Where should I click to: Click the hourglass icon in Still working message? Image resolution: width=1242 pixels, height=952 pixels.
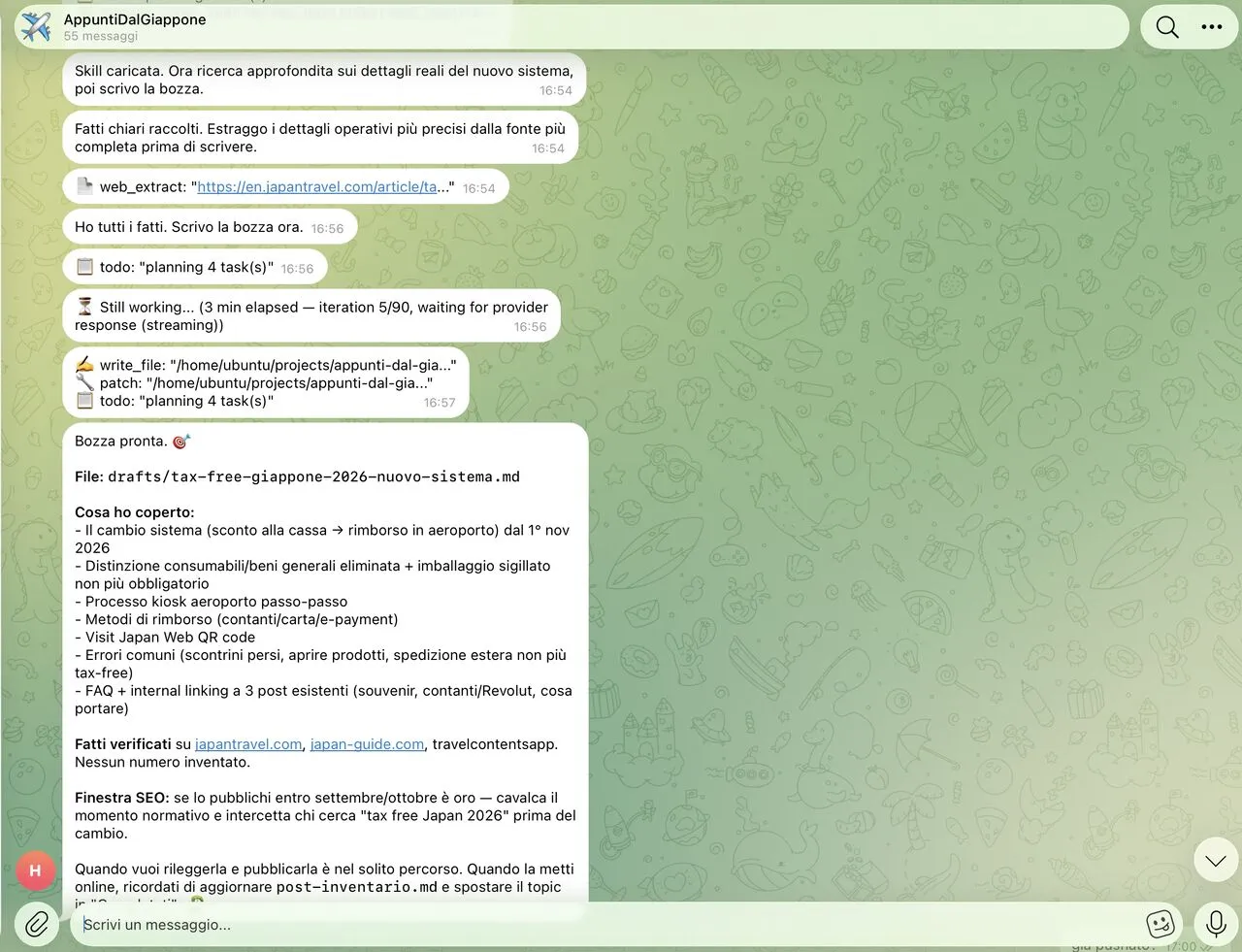click(84, 307)
